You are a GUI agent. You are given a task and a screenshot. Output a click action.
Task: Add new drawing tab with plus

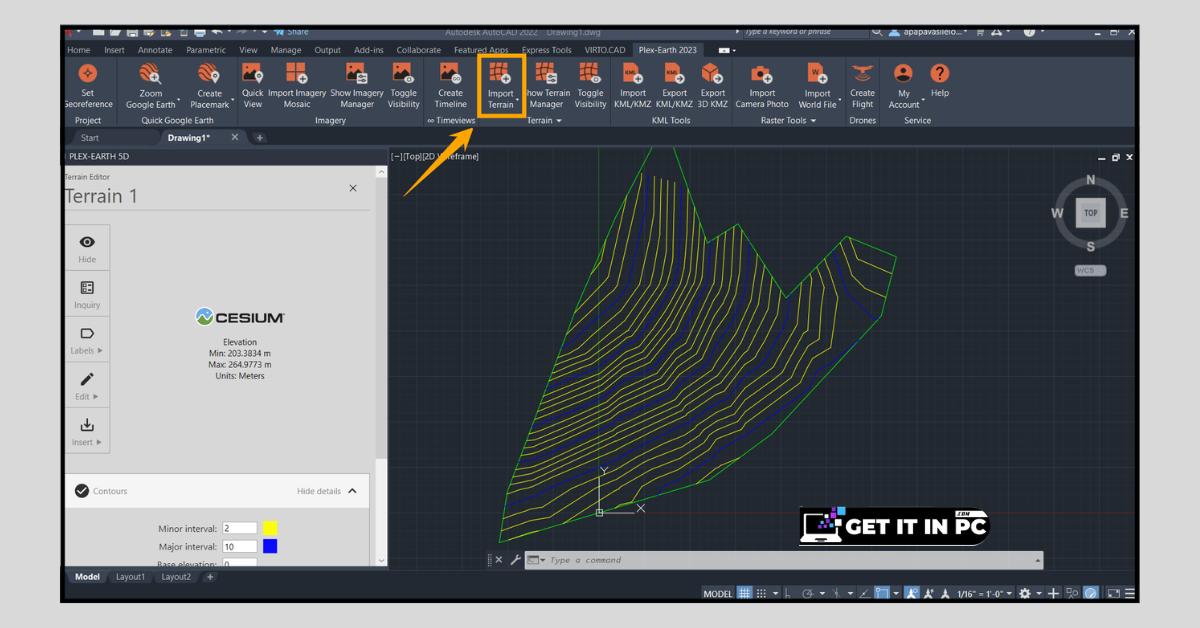coord(260,137)
